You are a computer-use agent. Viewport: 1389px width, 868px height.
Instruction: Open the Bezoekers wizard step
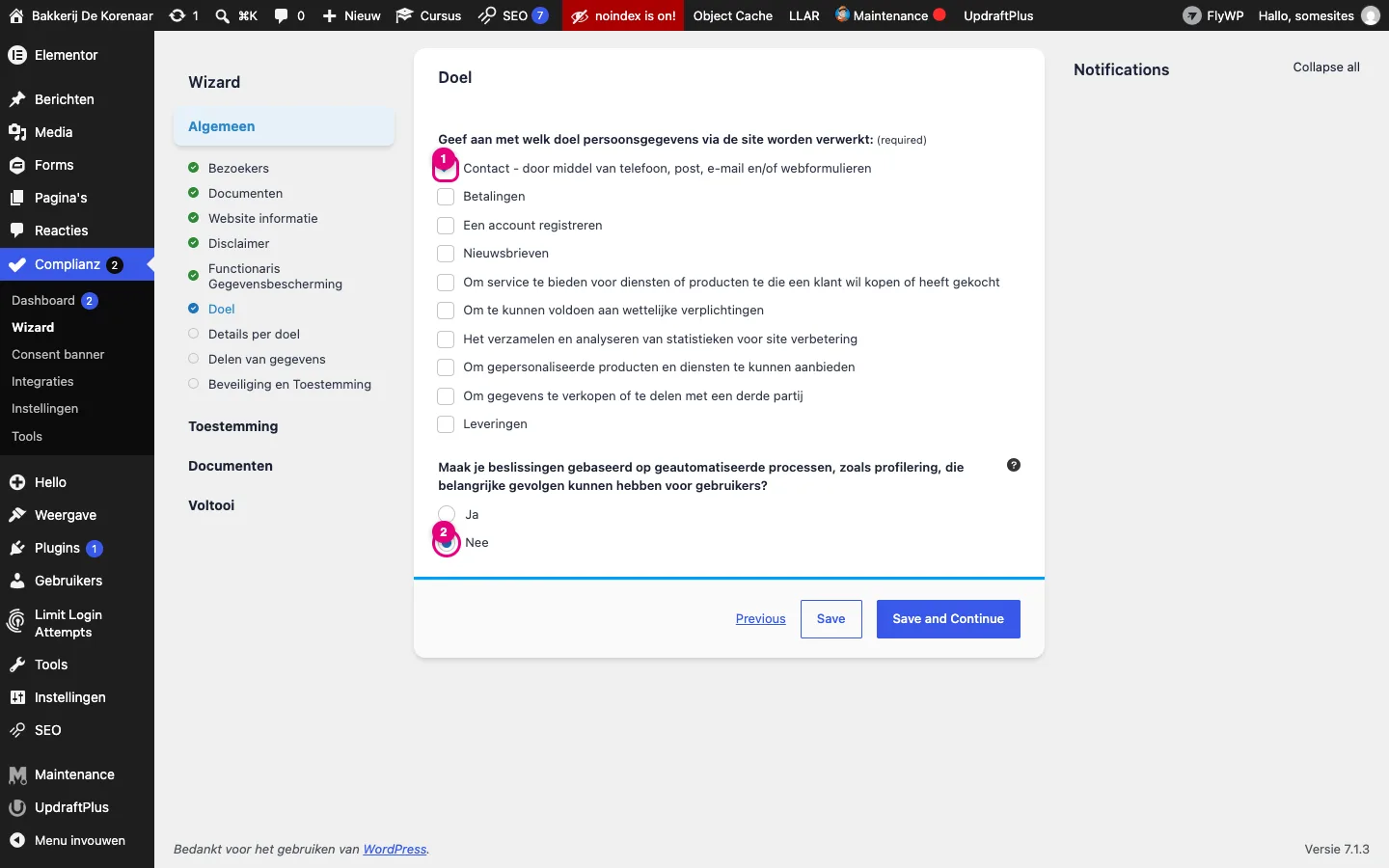click(238, 168)
